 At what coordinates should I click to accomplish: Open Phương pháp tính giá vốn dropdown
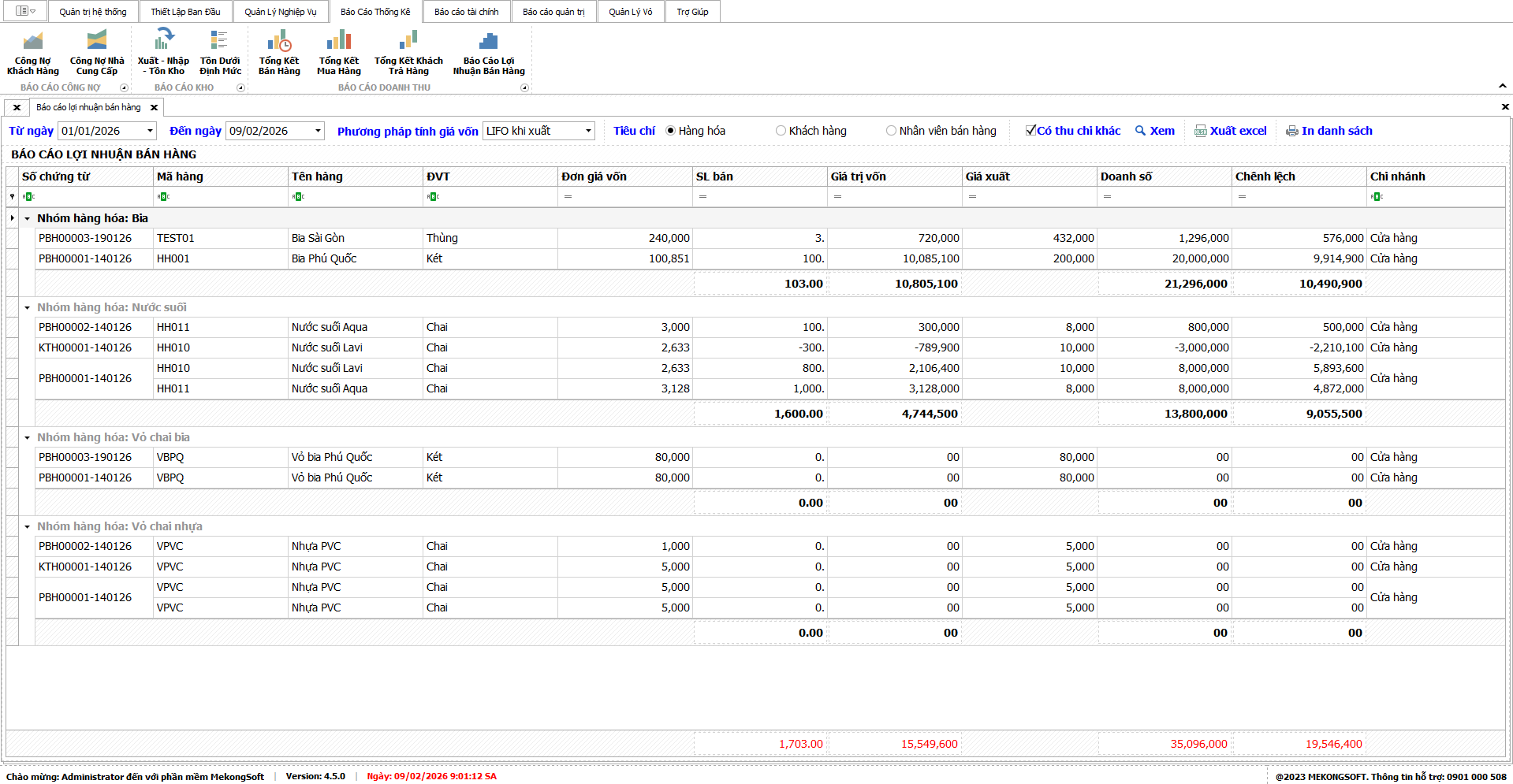587,131
